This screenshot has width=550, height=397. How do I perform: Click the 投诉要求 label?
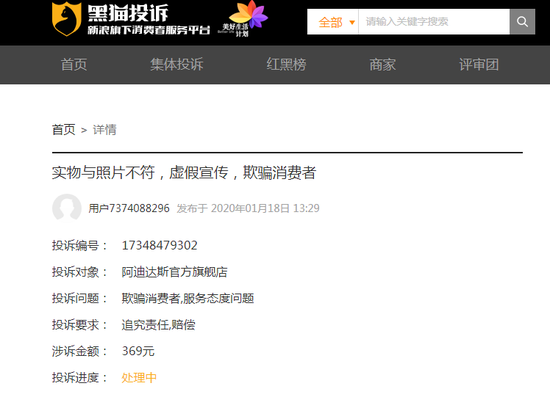click(x=80, y=325)
